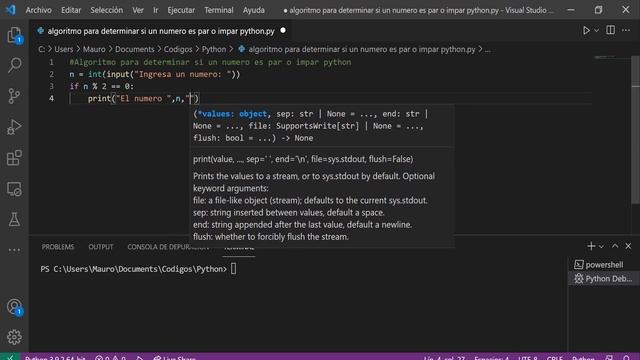640x360 pixels.
Task: Open notifications bell in status bar
Action: pos(627,358)
